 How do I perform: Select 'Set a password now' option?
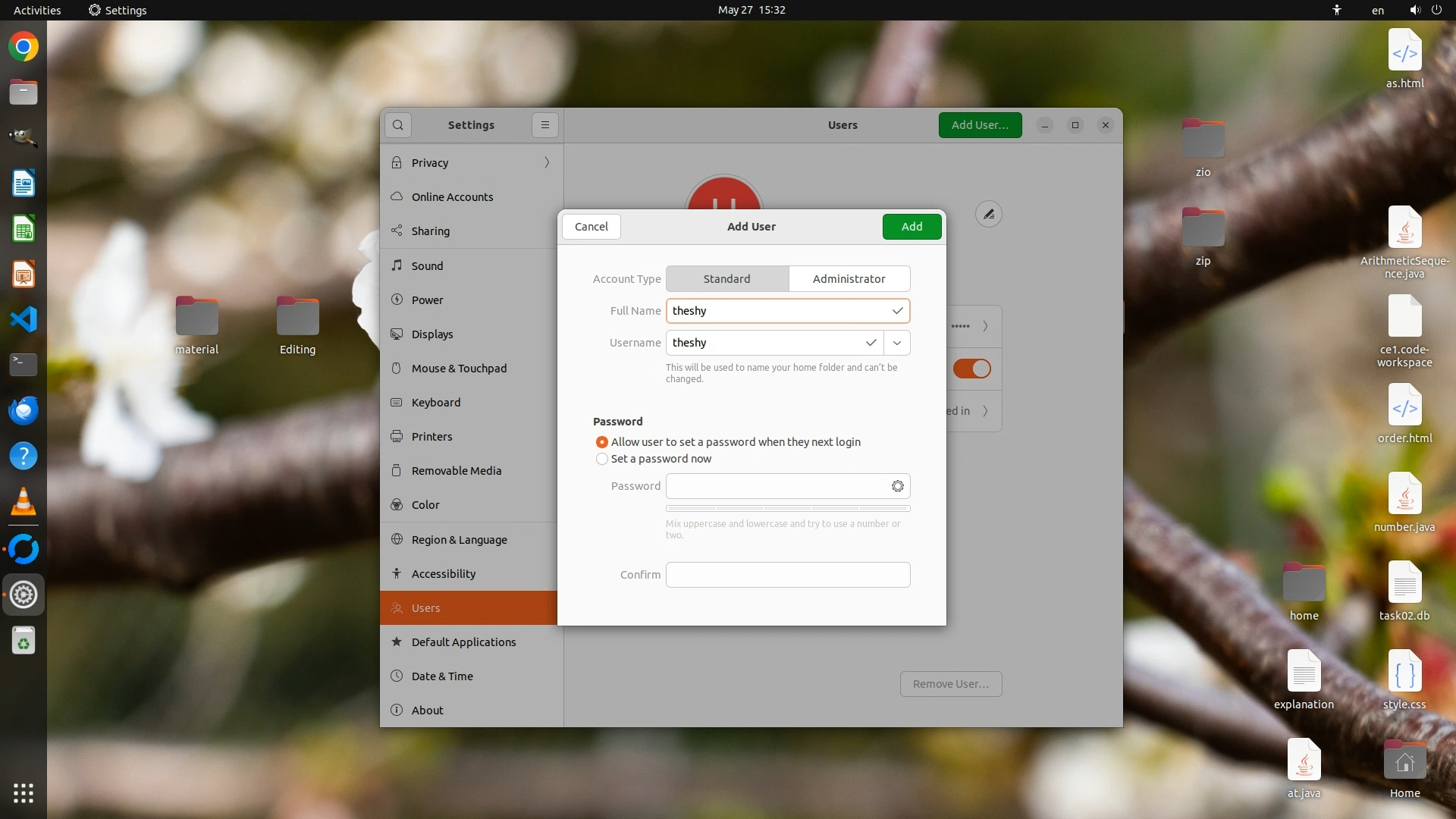[602, 459]
